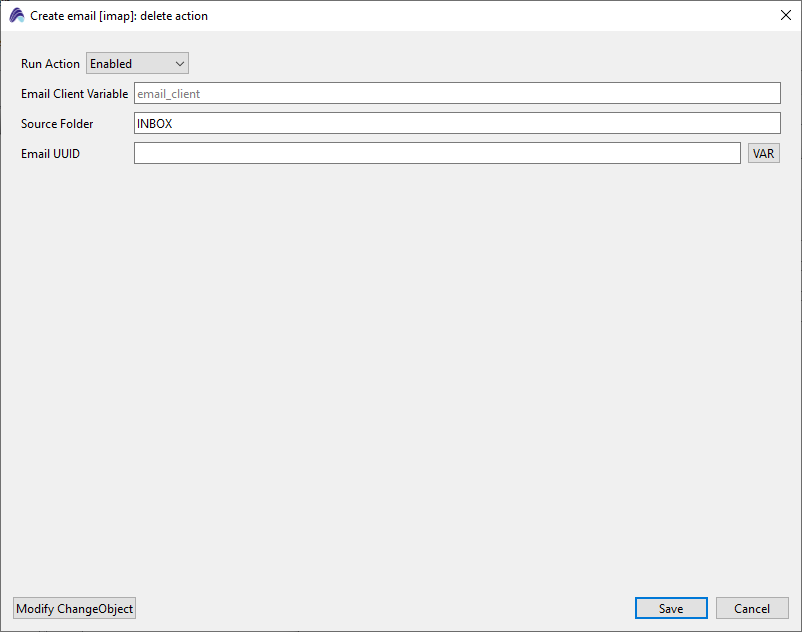Screen dimensions: 802x632
Task: Click the chevron arrow beside Enabled
Action: (x=180, y=64)
